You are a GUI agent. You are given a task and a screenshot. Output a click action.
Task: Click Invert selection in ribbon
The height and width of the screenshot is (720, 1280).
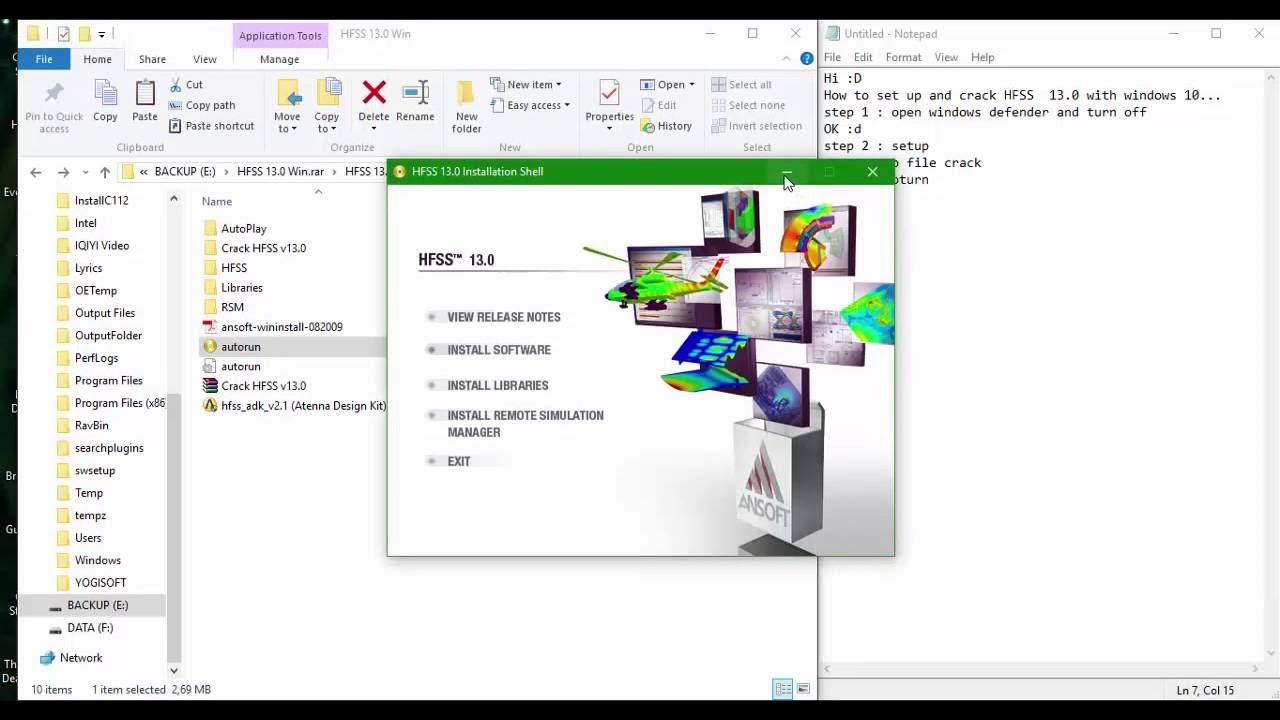[x=757, y=126]
